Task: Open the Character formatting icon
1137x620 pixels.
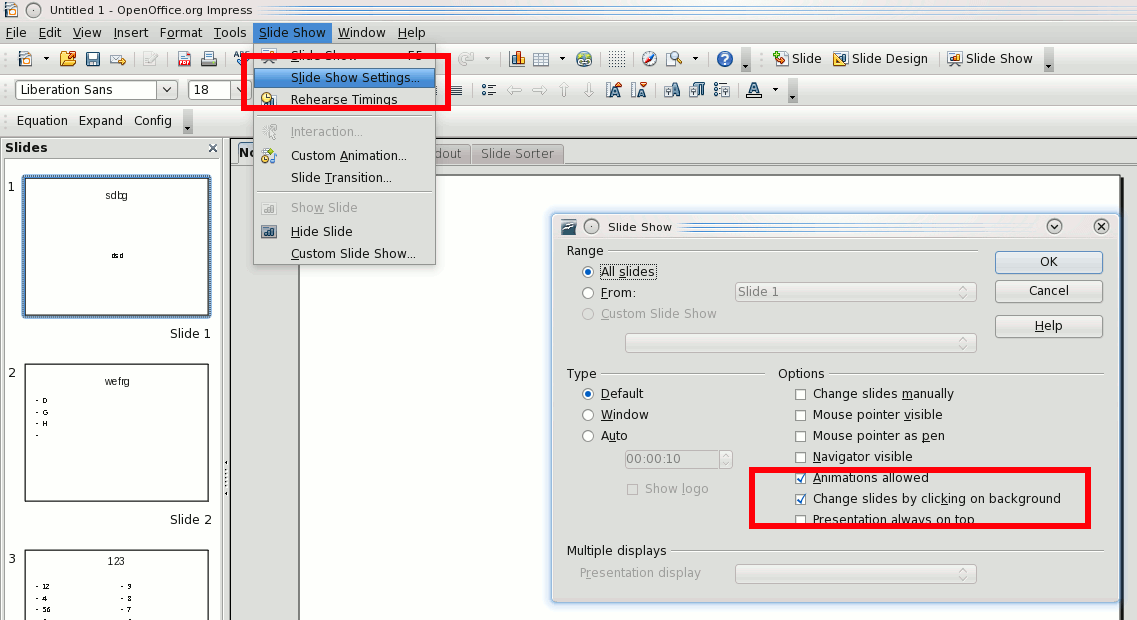Action: (x=672, y=90)
